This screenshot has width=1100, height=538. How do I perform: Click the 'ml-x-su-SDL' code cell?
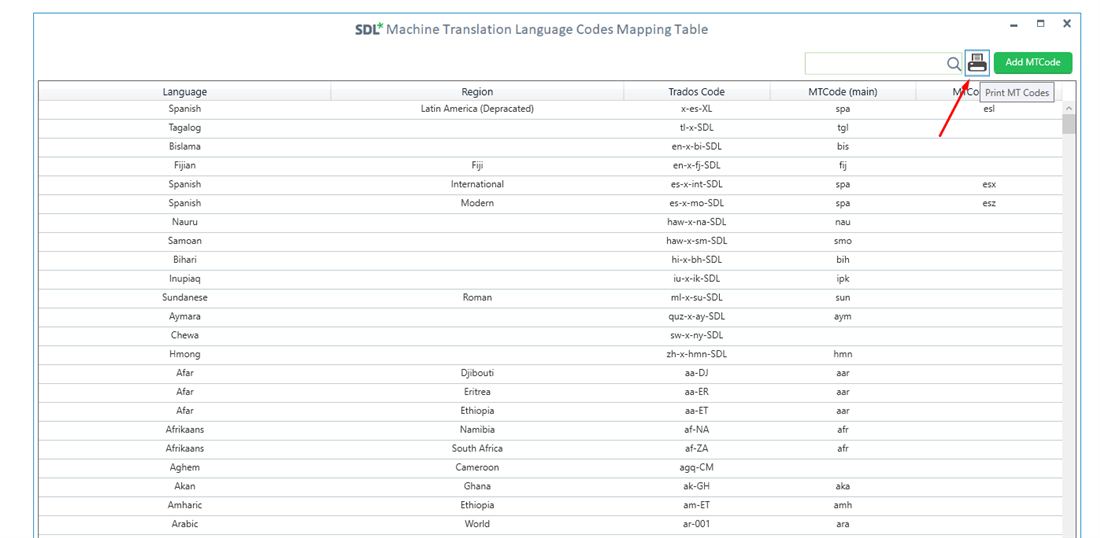tap(697, 297)
